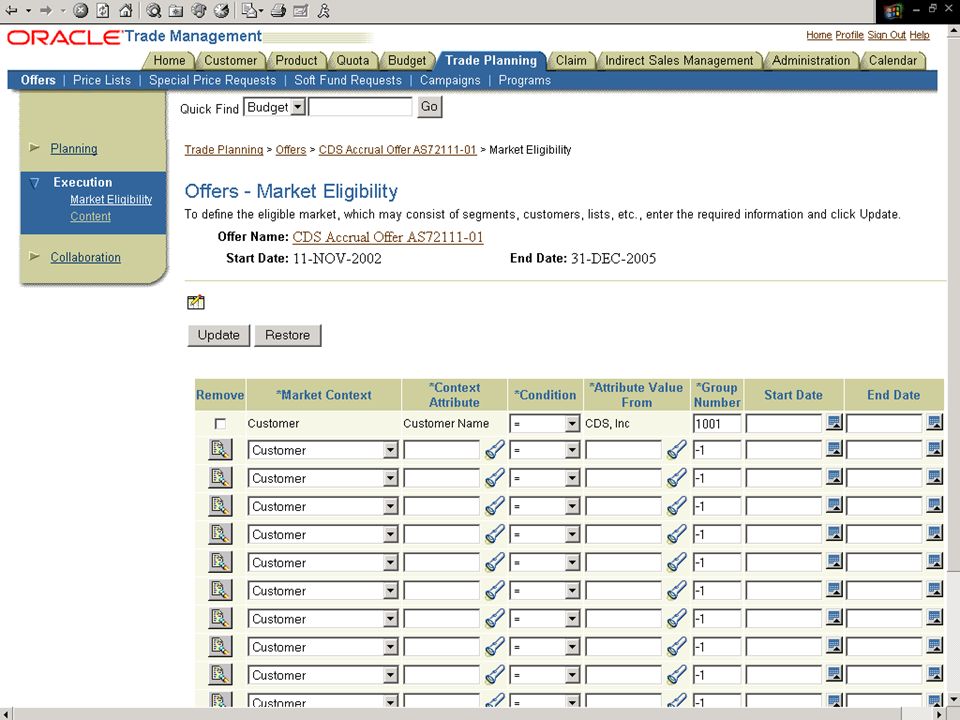960x720 pixels.
Task: Launch the Messenger figure icon
Action: (324, 10)
